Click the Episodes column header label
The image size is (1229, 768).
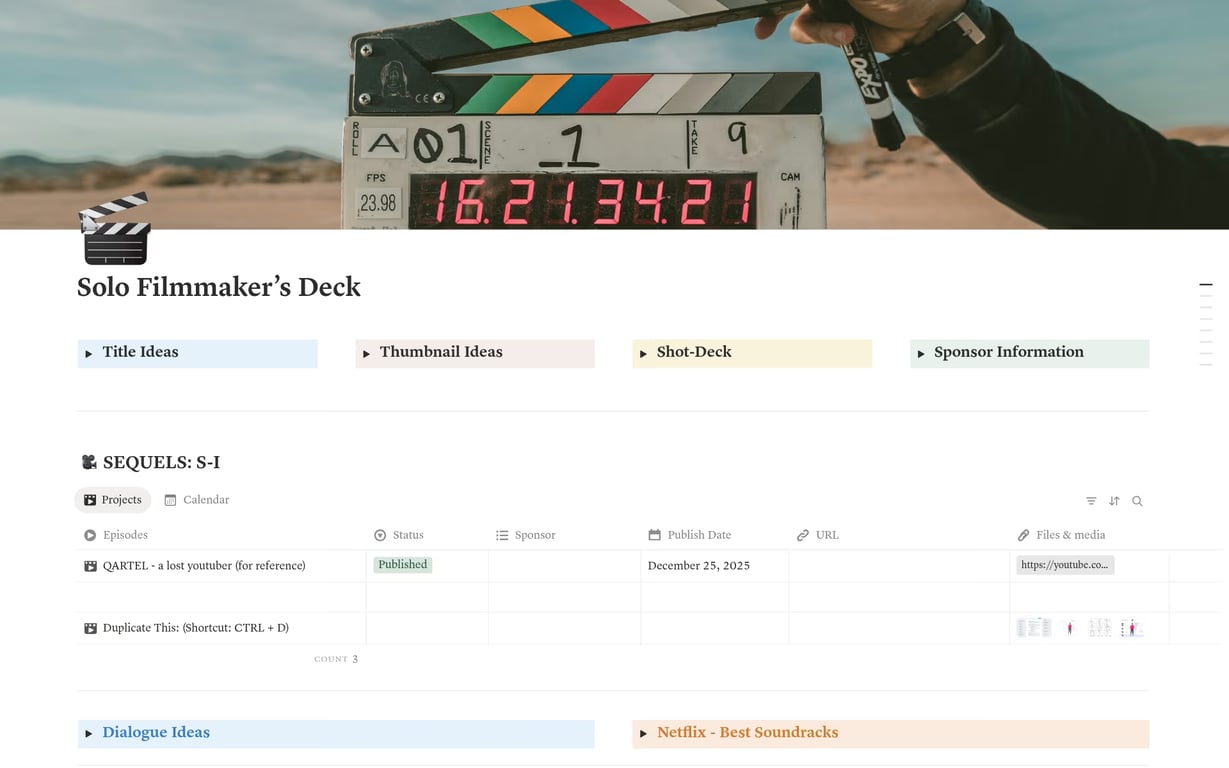(125, 535)
